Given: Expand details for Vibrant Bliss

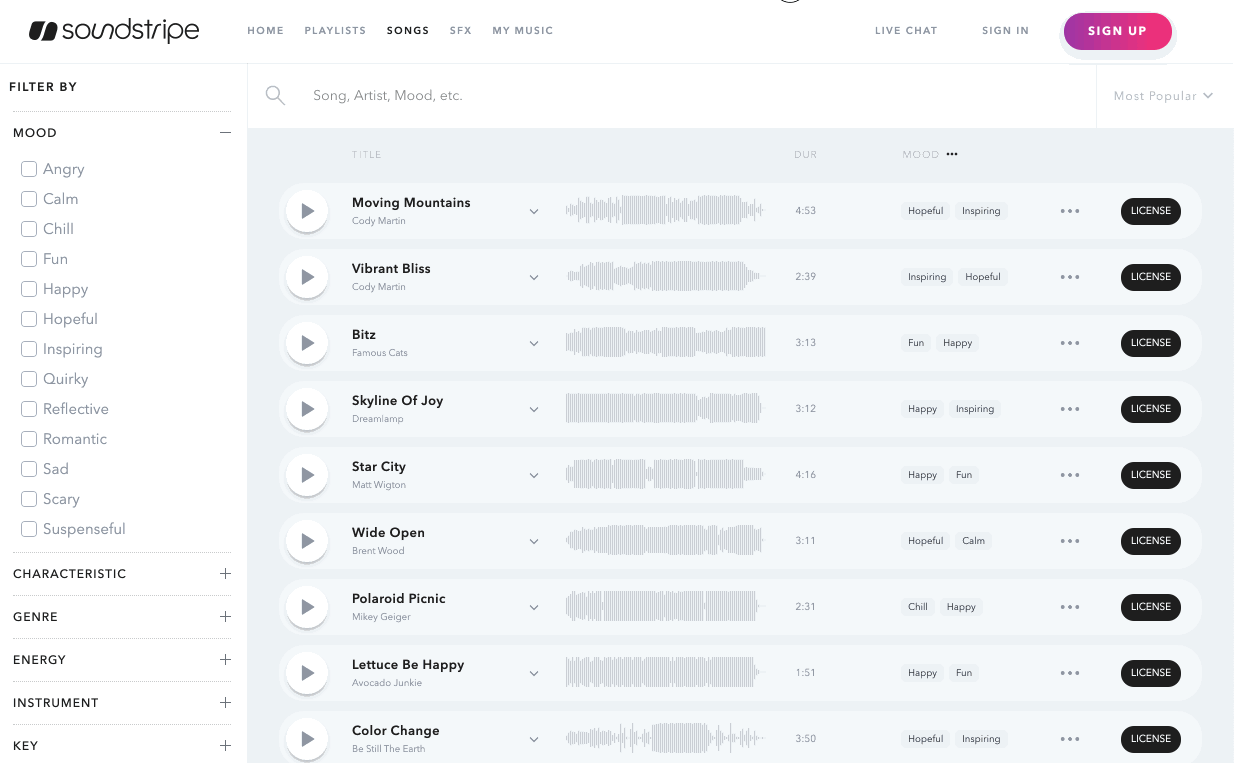Looking at the screenshot, I should coord(533,277).
